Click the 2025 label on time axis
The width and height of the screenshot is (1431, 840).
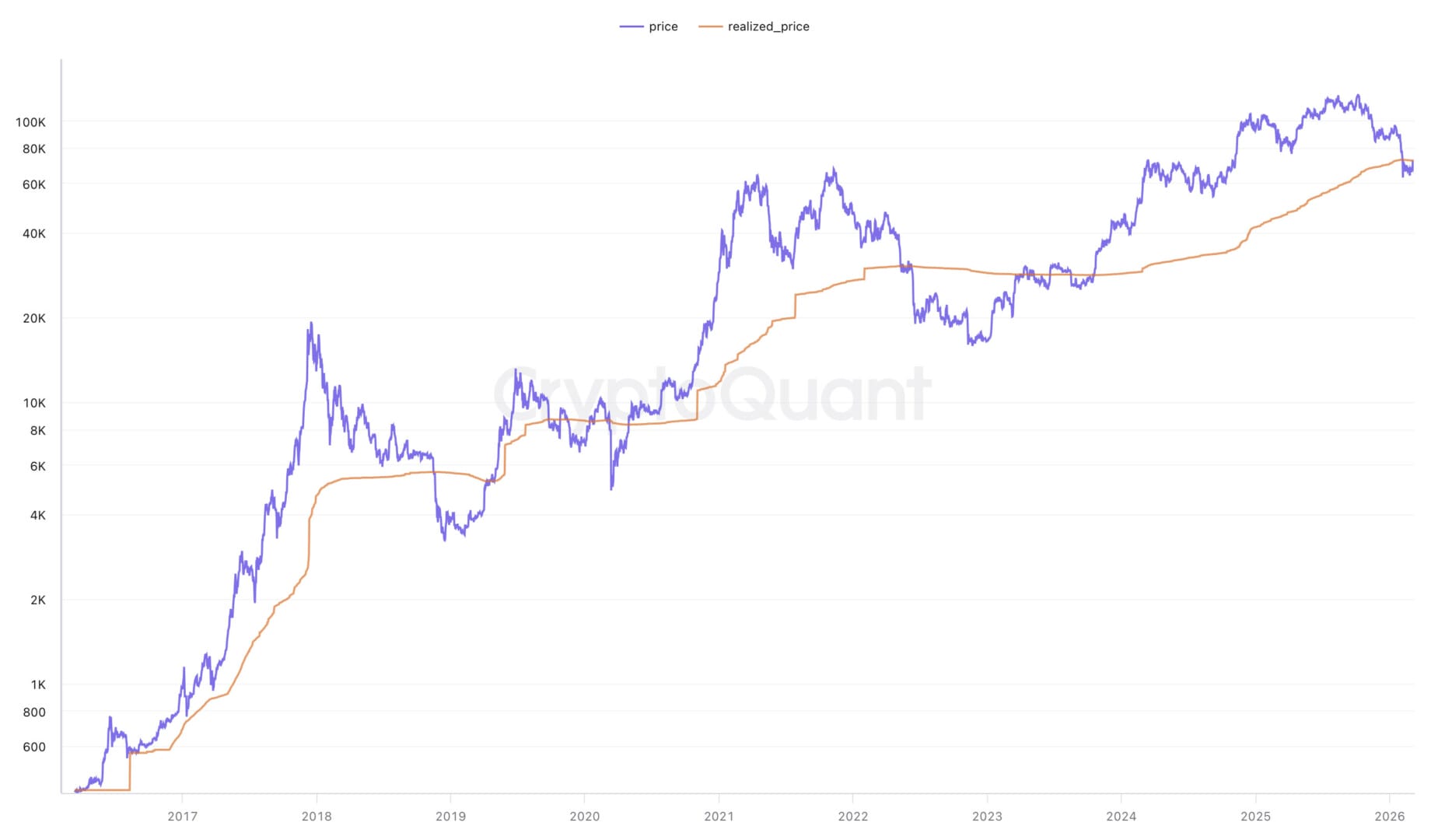(x=1255, y=816)
